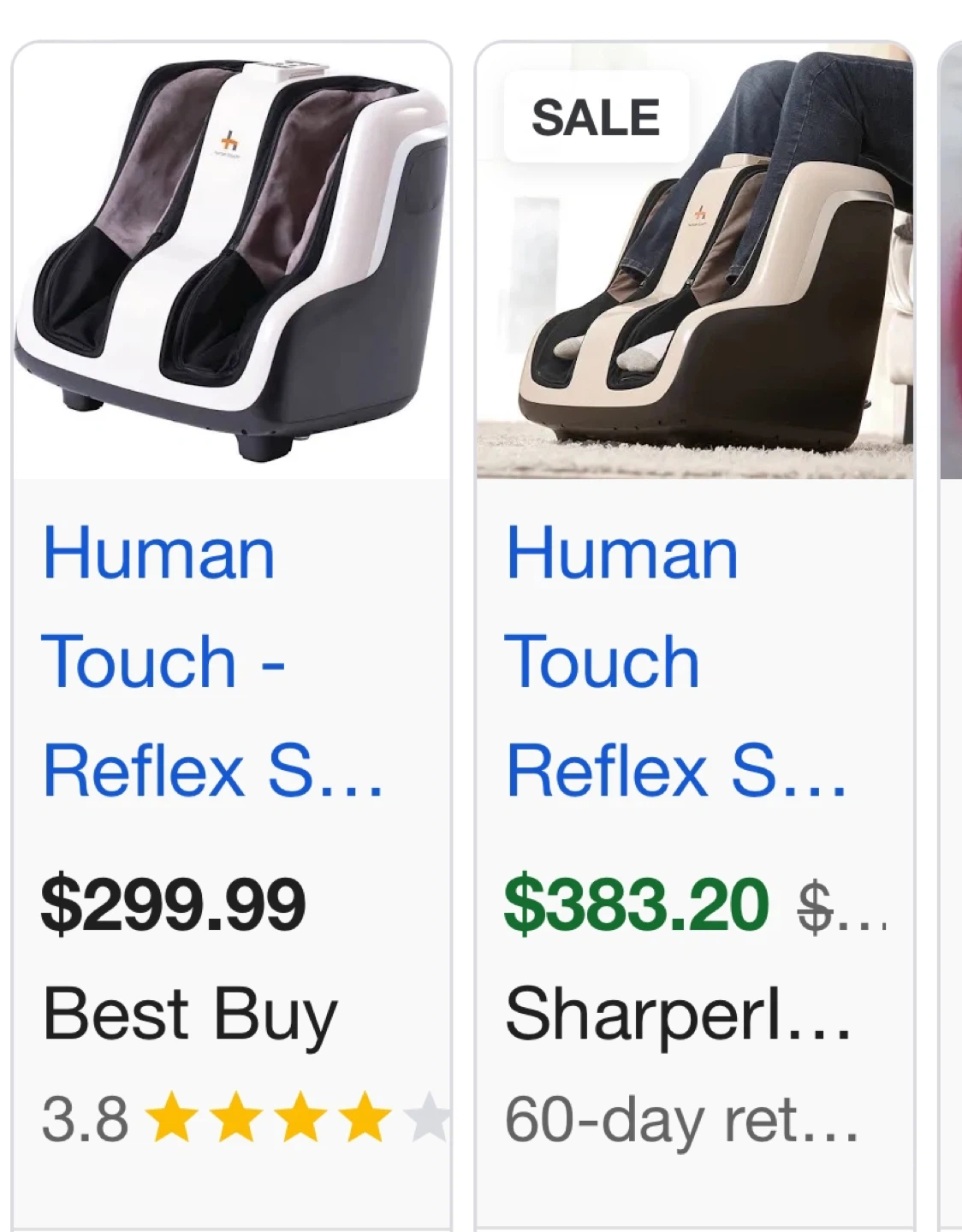Click the first gold rating star
Image resolution: width=962 pixels, height=1232 pixels.
point(173,1116)
